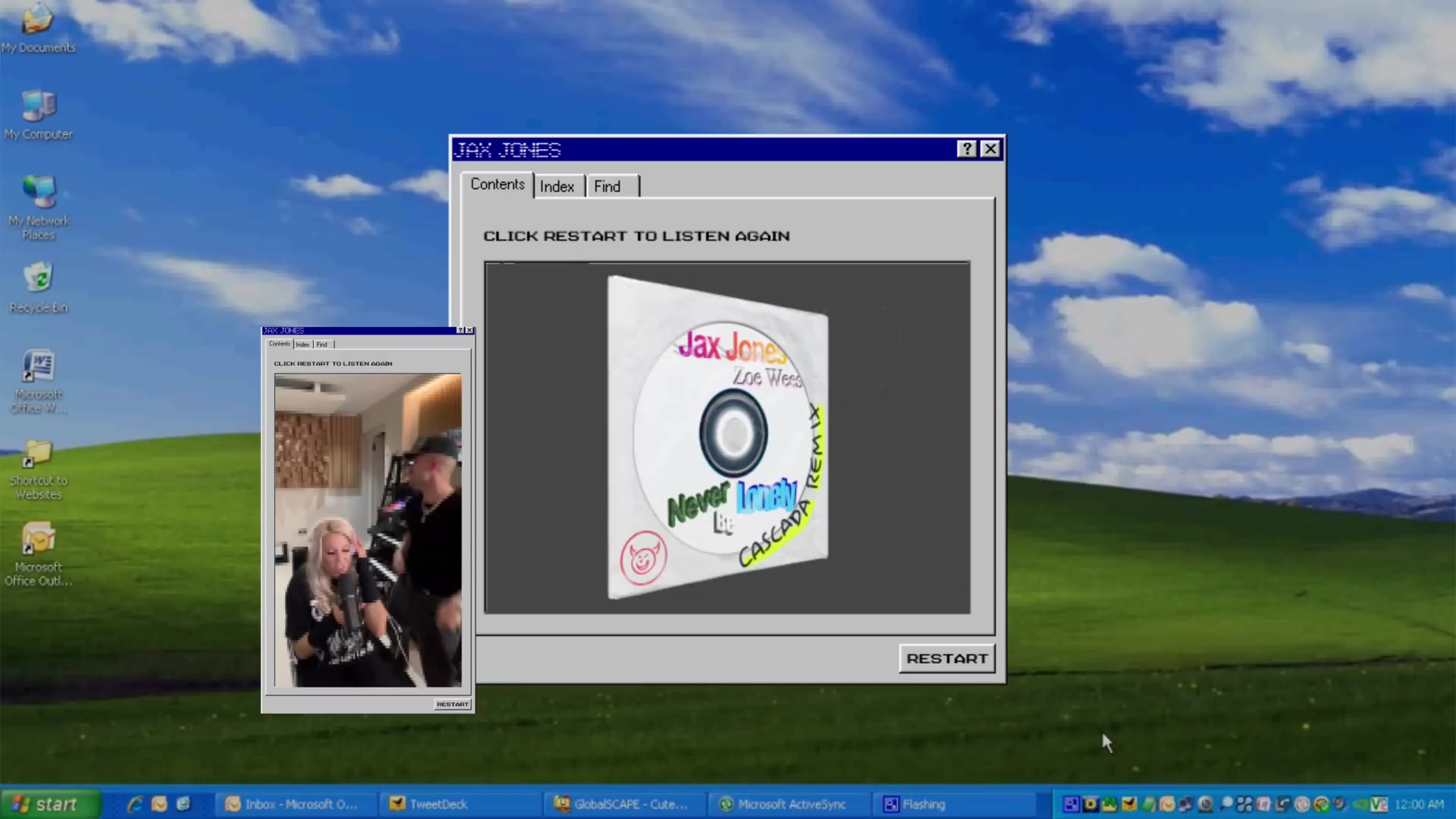The width and height of the screenshot is (1456, 819).
Task: Click help button in small JAX JONES window
Action: pos(460,331)
